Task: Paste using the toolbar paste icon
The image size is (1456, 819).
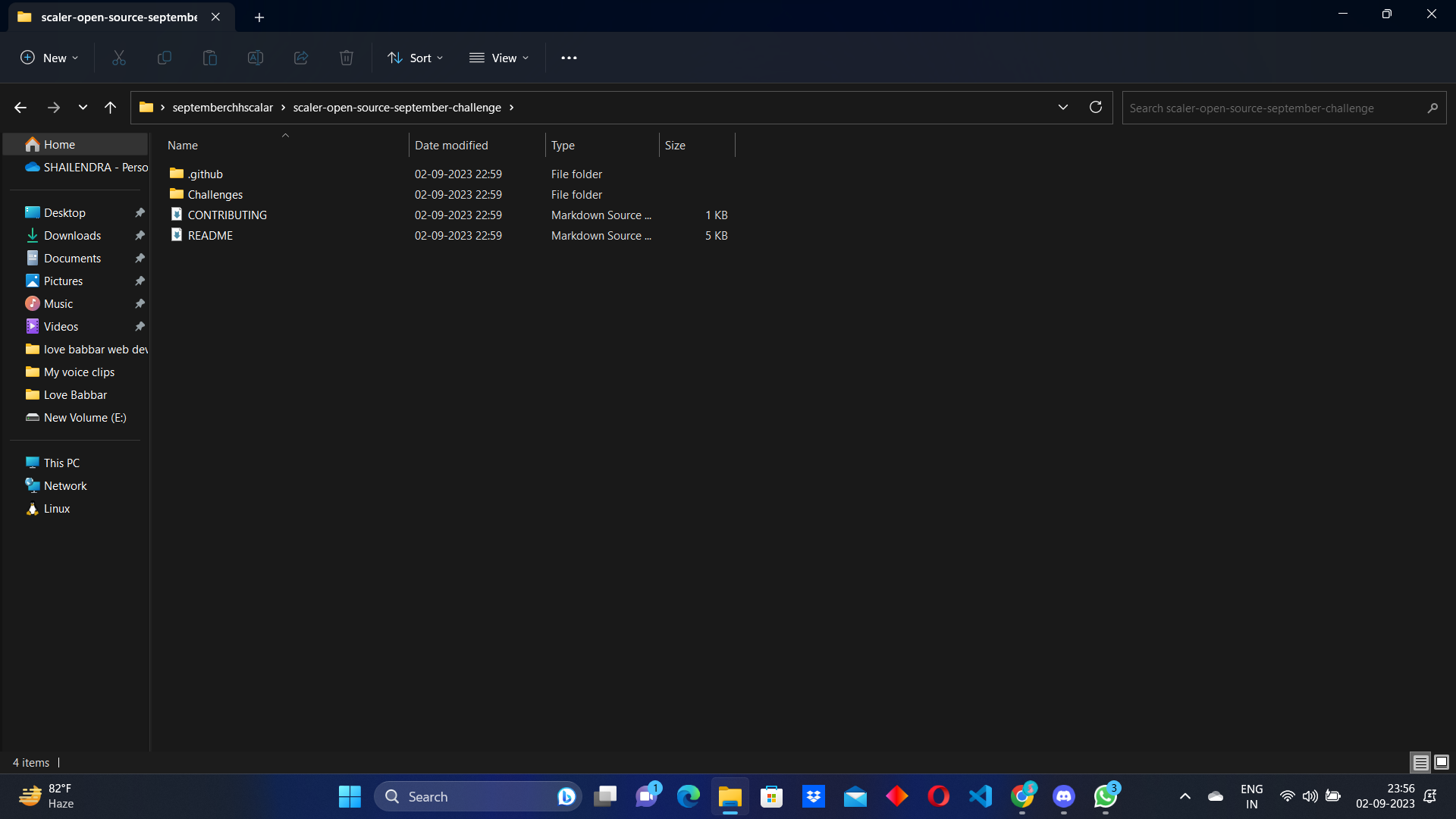Action: 209,58
